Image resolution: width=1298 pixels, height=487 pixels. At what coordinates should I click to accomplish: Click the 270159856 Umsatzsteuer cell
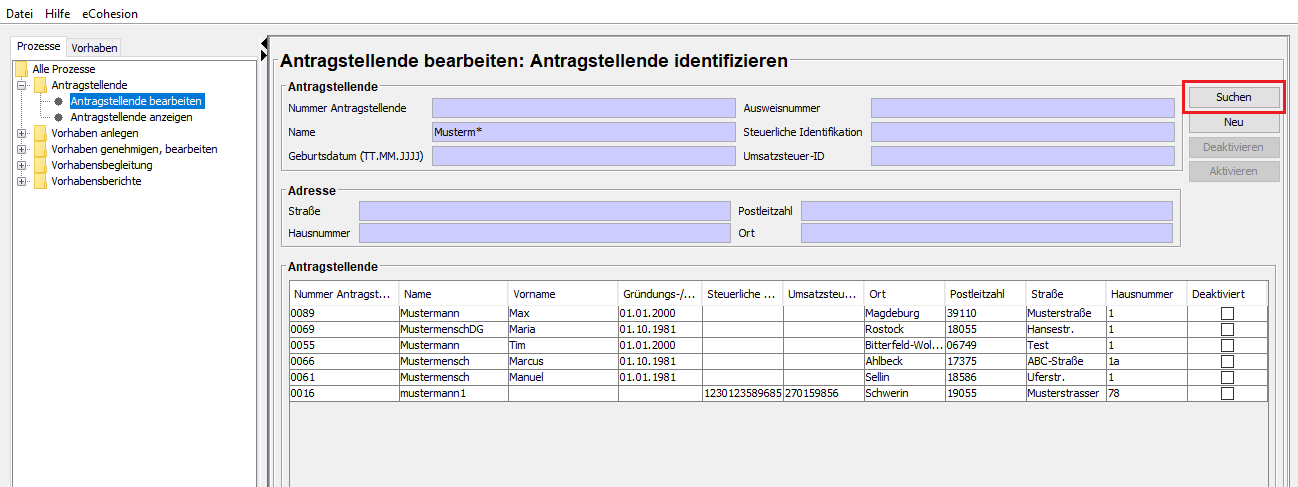[823, 394]
